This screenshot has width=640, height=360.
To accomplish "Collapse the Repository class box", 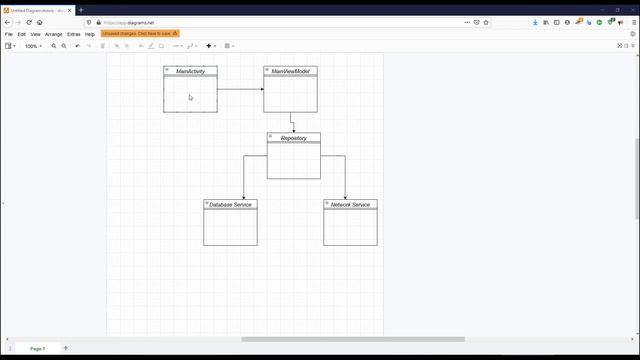I will point(271,137).
